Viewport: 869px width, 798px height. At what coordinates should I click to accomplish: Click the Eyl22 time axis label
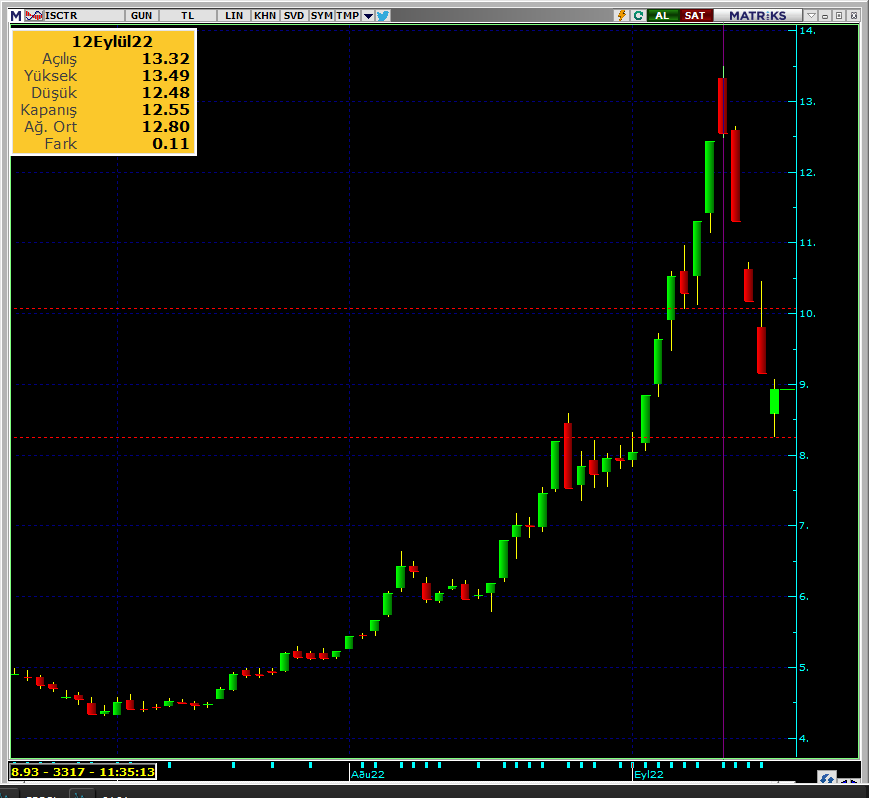pos(648,775)
